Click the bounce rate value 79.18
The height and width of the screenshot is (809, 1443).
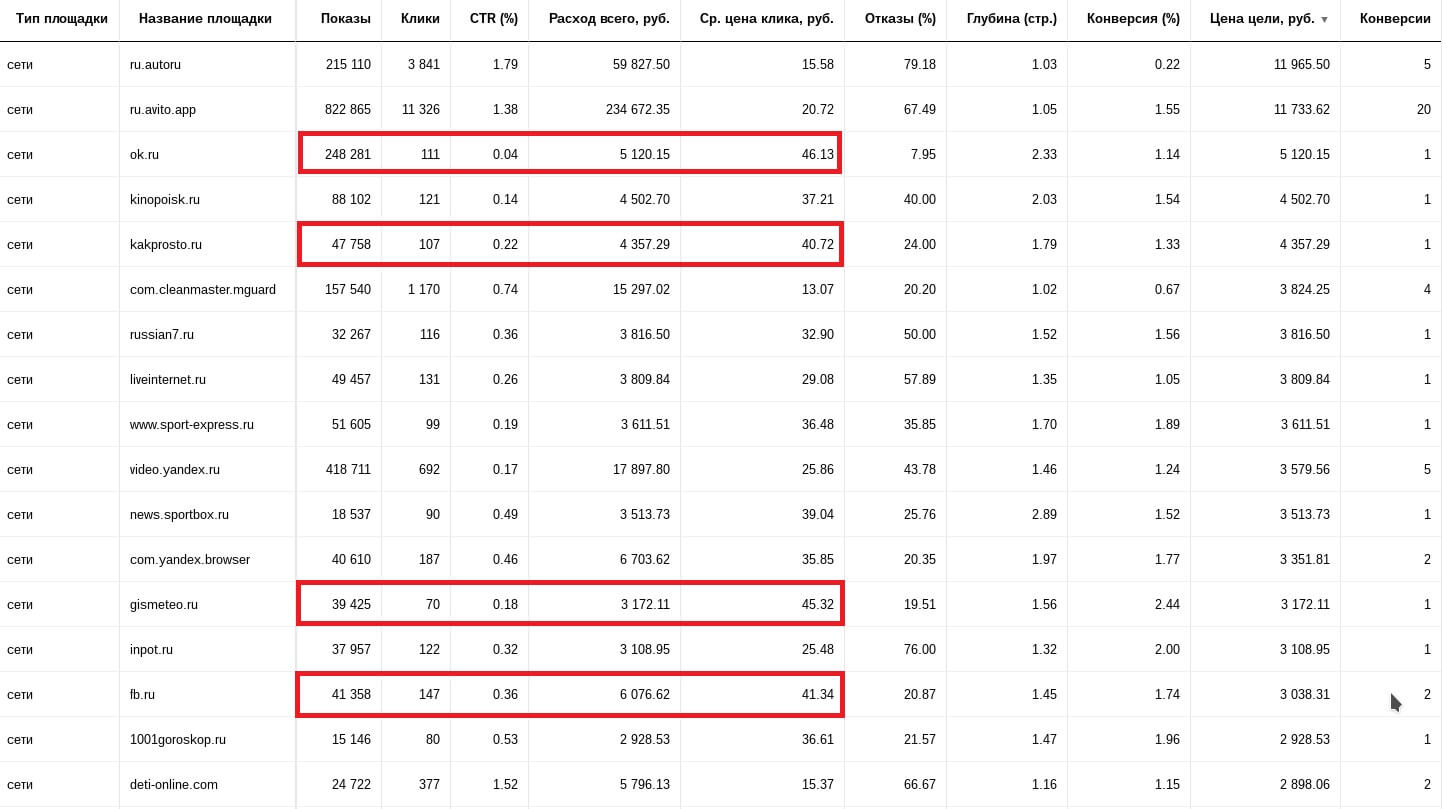pyautogui.click(x=920, y=64)
